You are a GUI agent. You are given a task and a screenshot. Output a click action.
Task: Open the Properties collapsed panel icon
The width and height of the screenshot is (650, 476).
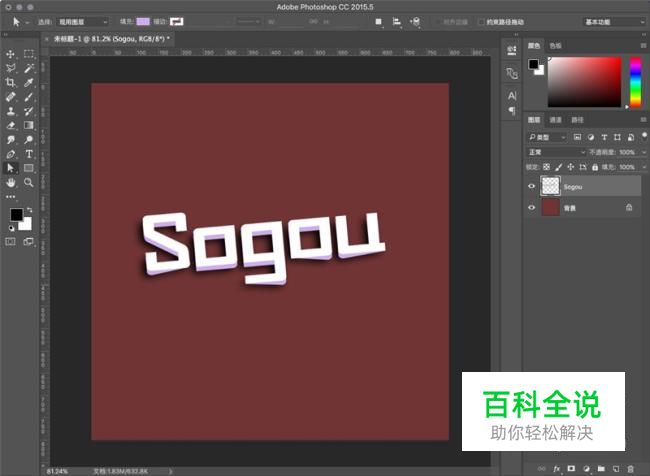[512, 51]
